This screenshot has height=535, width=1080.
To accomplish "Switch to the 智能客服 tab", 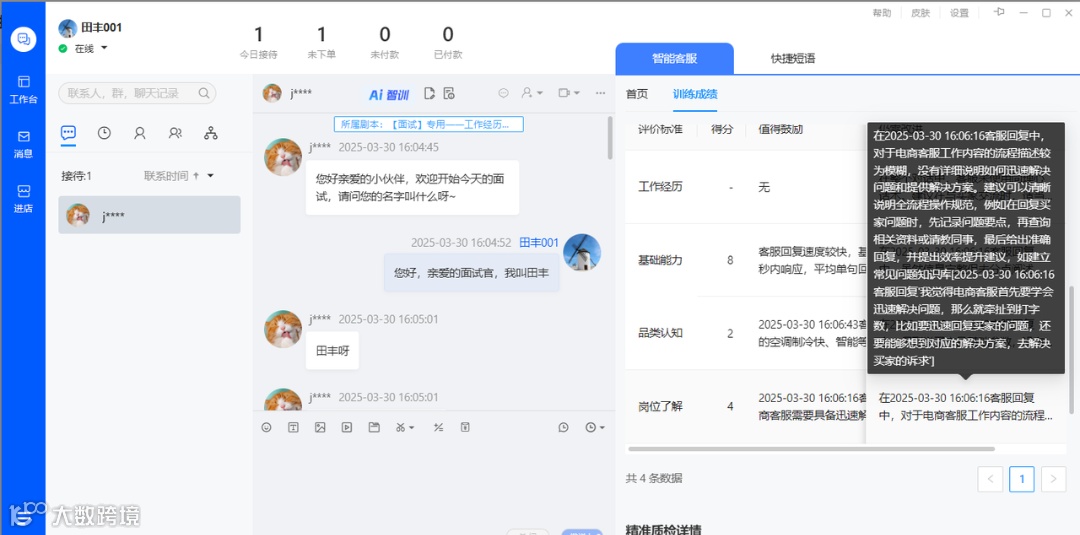I will tap(674, 59).
